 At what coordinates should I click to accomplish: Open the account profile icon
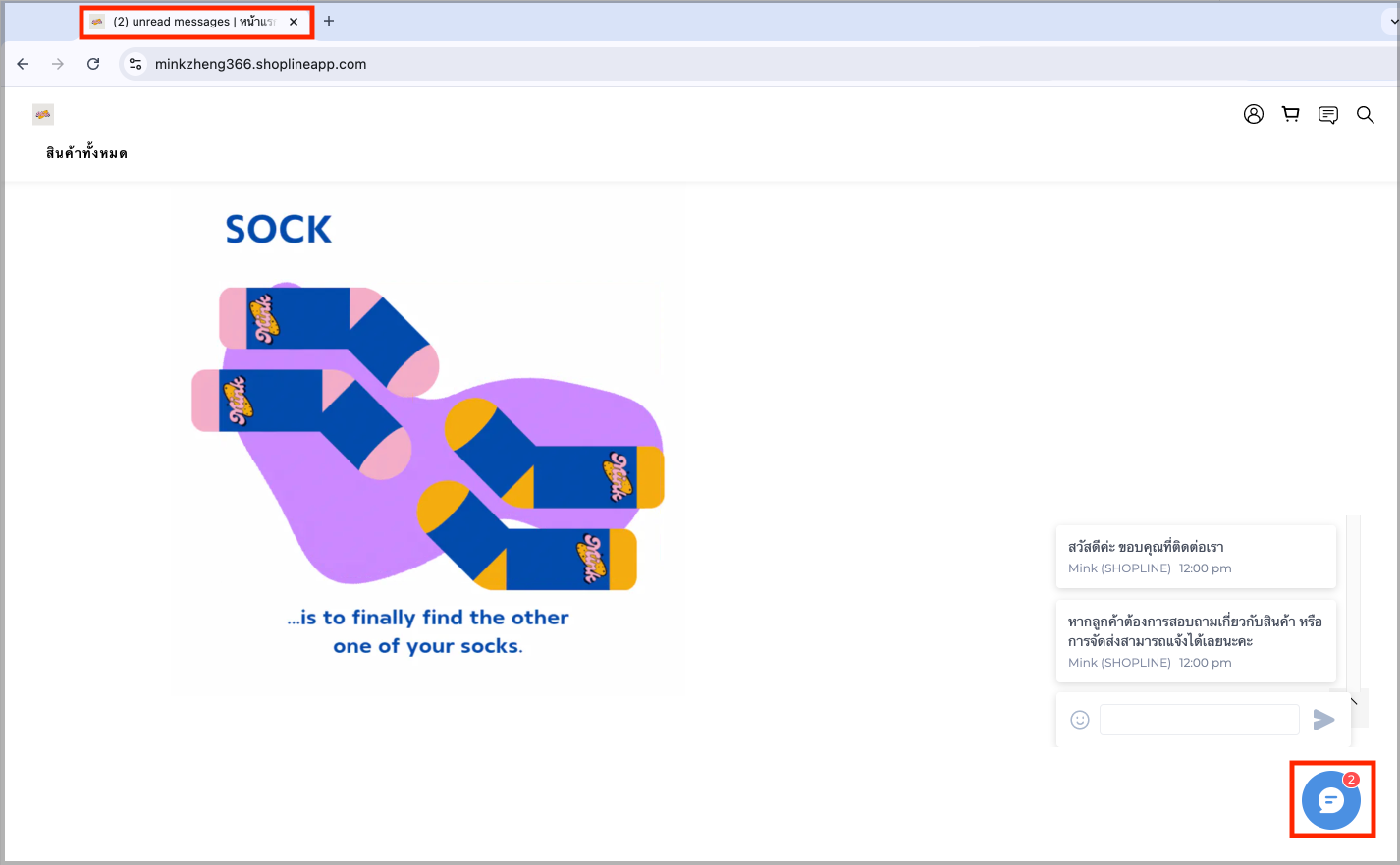[x=1254, y=114]
